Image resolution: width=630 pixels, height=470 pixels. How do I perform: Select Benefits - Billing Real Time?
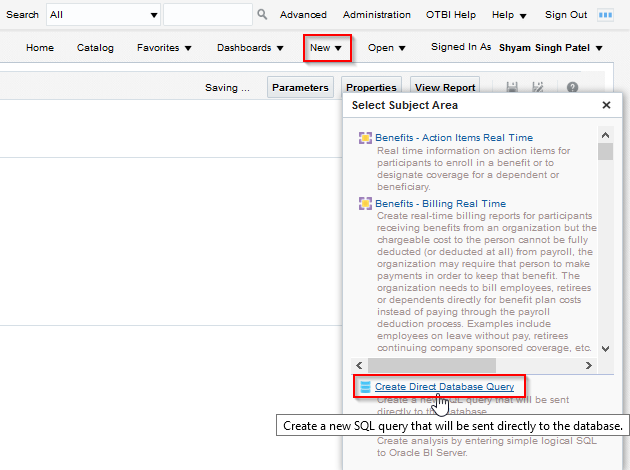(440, 204)
